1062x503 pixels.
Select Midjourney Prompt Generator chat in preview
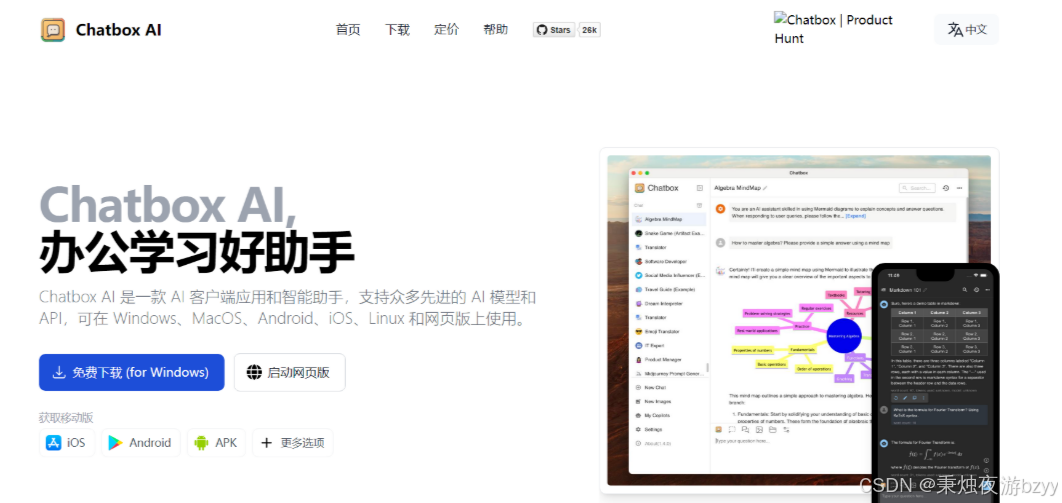pyautogui.click(x=669, y=374)
